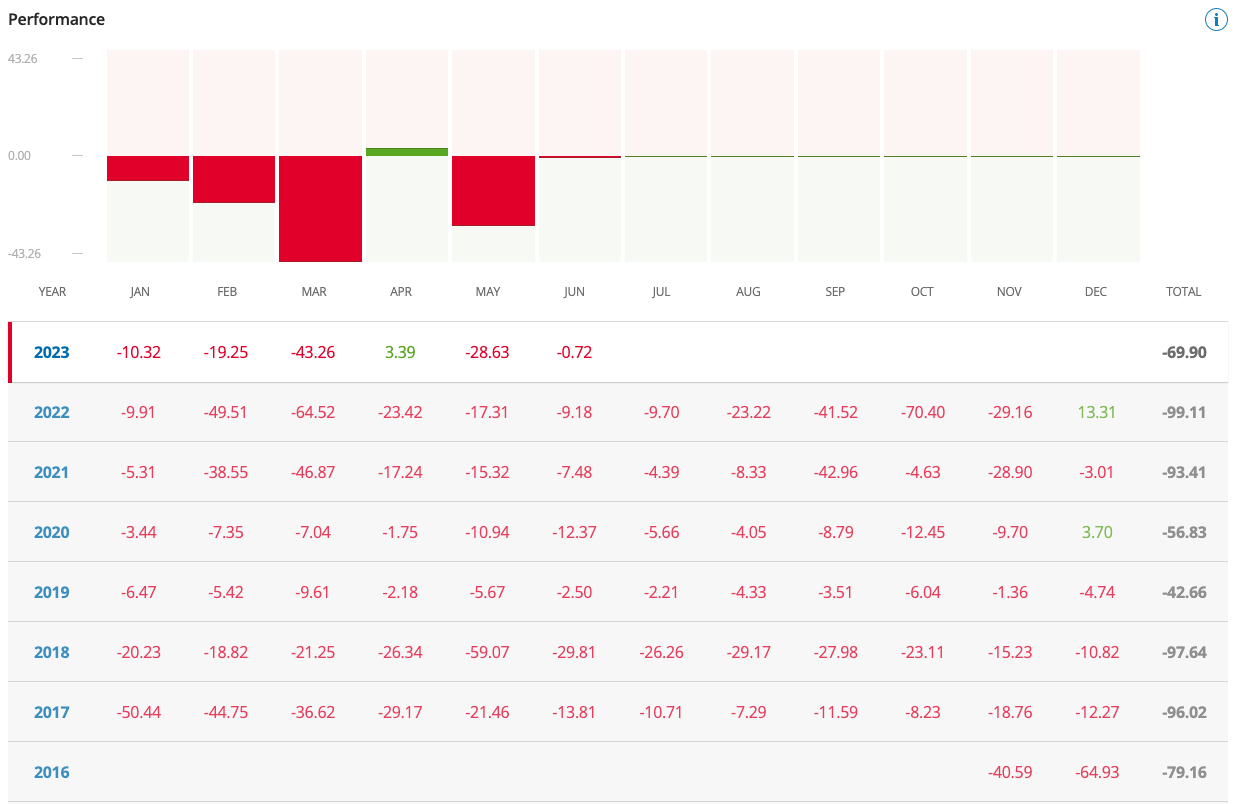Click the red February chart bar
Screen dimensions: 1246x804
click(x=234, y=179)
